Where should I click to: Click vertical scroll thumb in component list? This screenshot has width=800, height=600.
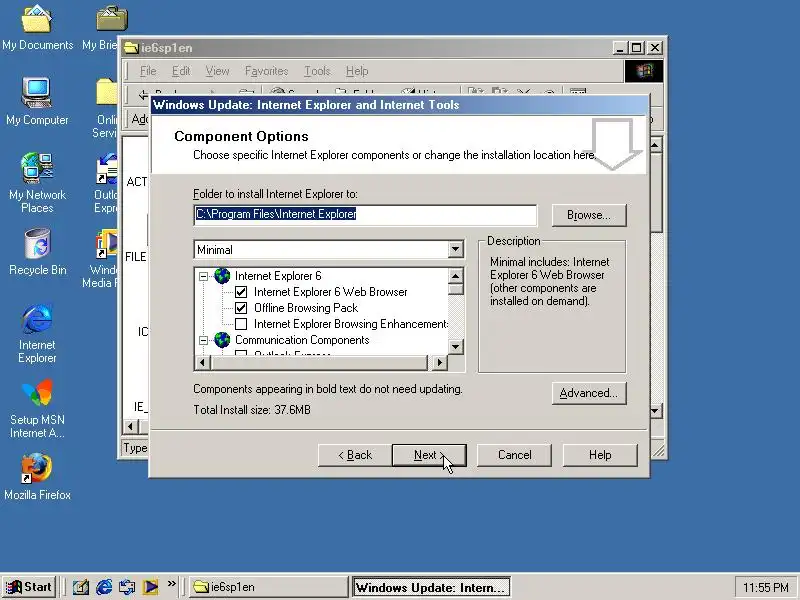click(456, 289)
